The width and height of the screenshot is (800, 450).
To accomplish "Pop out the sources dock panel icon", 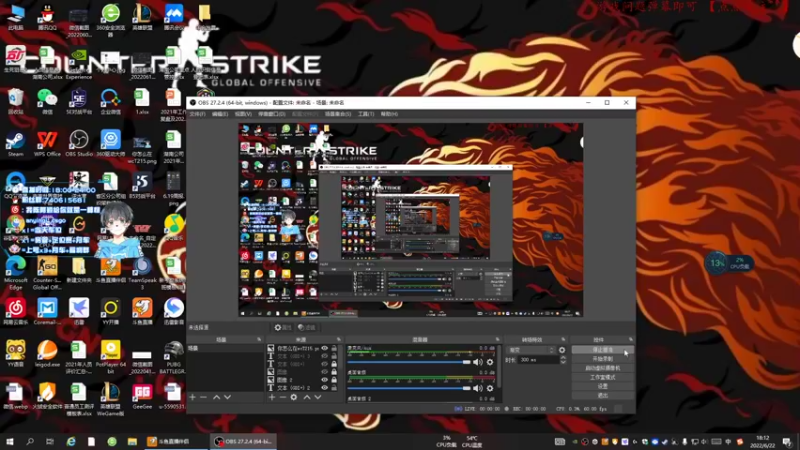I will coord(338,340).
